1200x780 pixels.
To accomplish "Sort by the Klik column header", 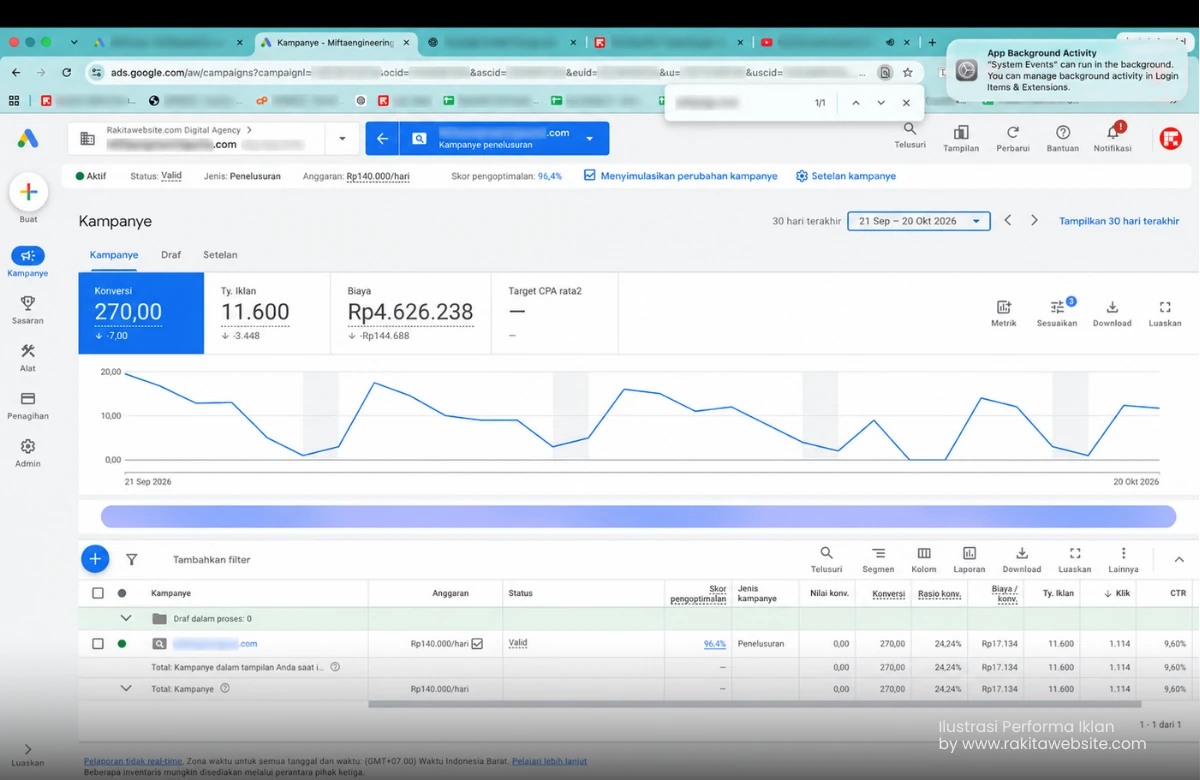I will tap(1117, 593).
